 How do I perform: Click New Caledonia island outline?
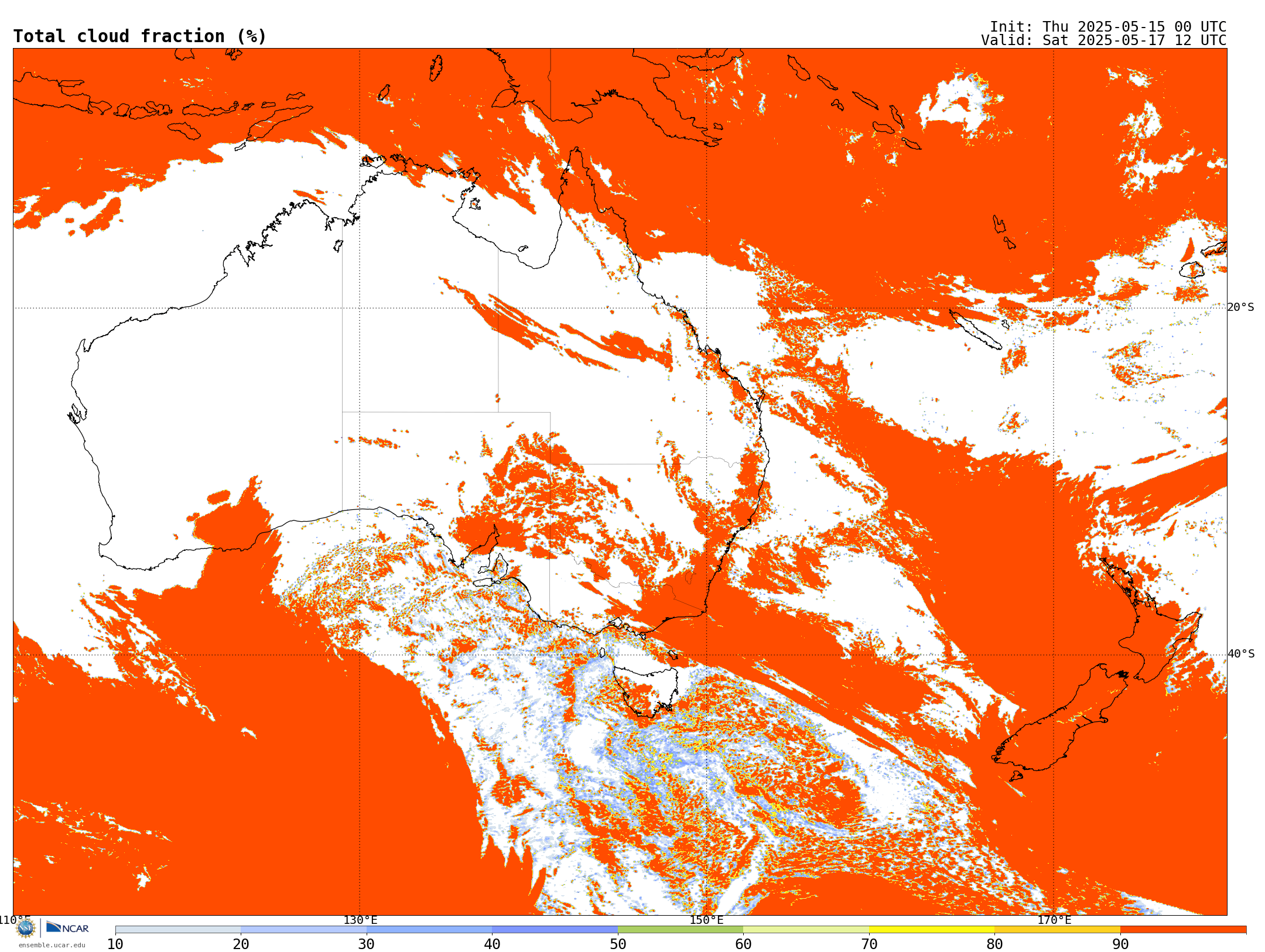click(x=975, y=330)
